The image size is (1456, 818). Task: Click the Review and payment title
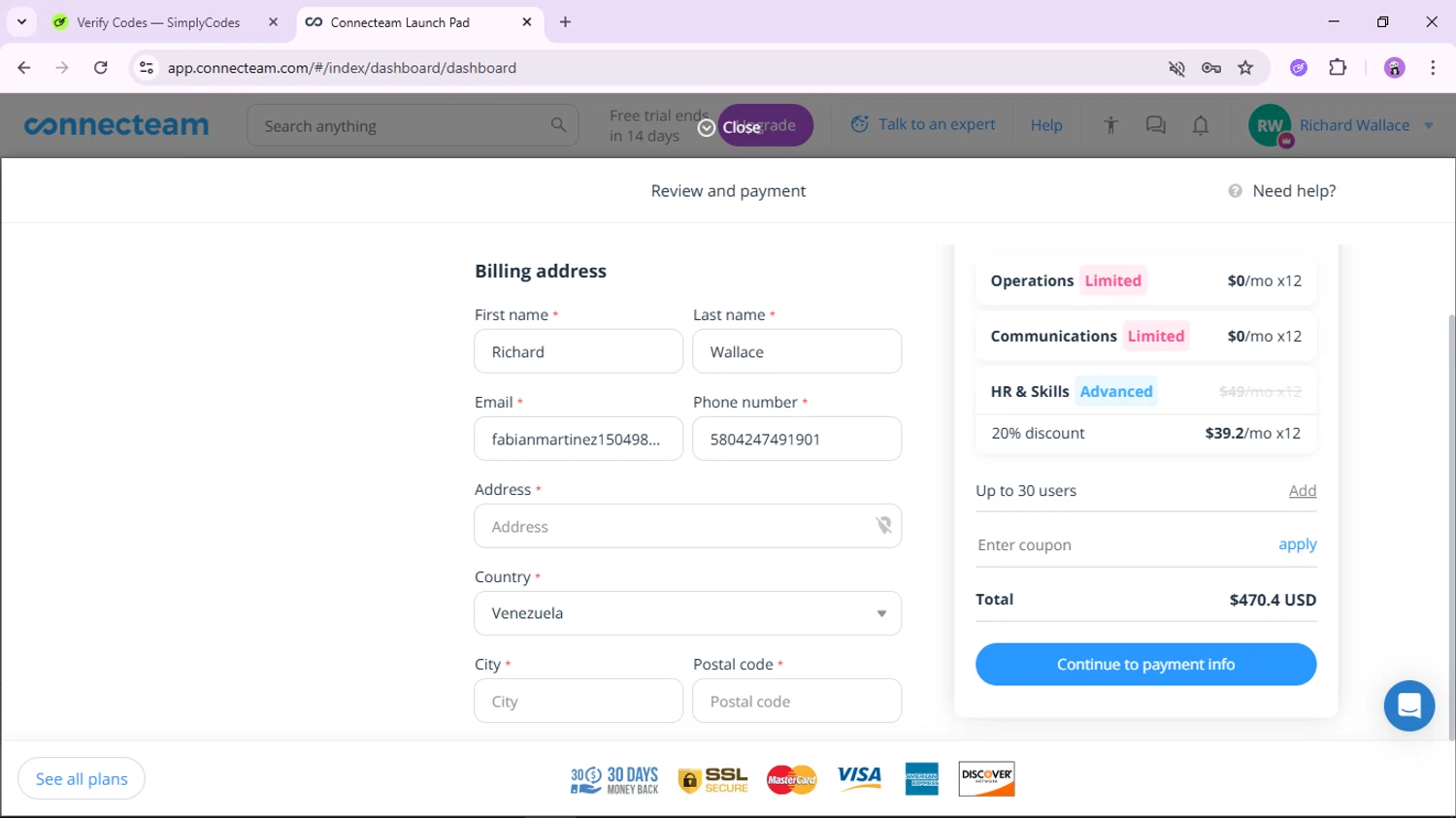pyautogui.click(x=728, y=191)
